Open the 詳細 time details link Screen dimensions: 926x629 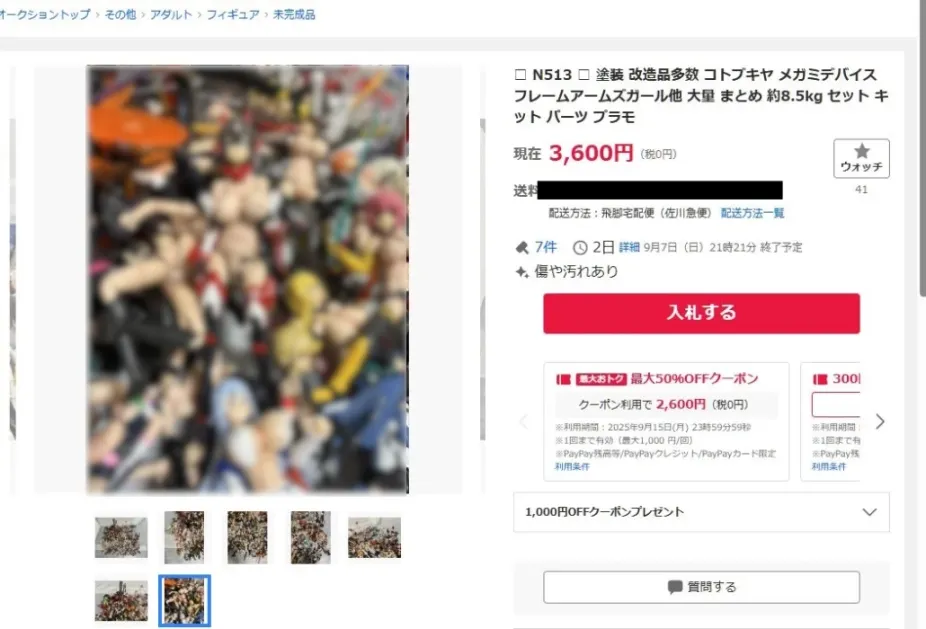pyautogui.click(x=629, y=247)
